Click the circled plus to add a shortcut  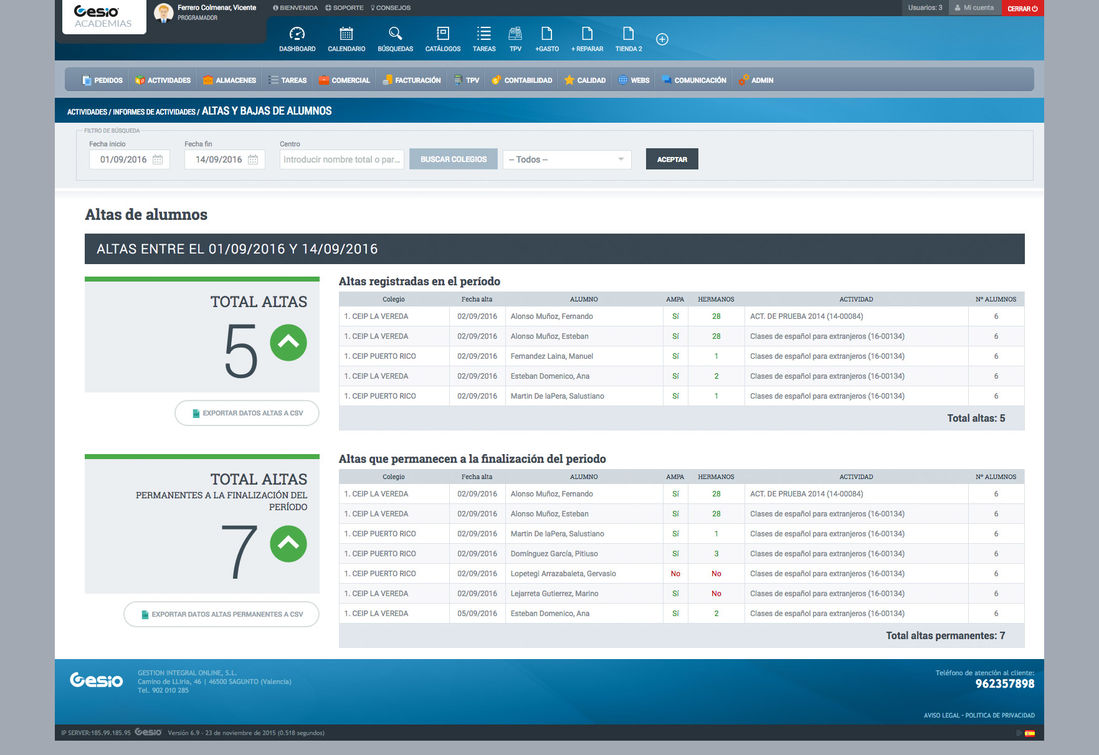[662, 39]
